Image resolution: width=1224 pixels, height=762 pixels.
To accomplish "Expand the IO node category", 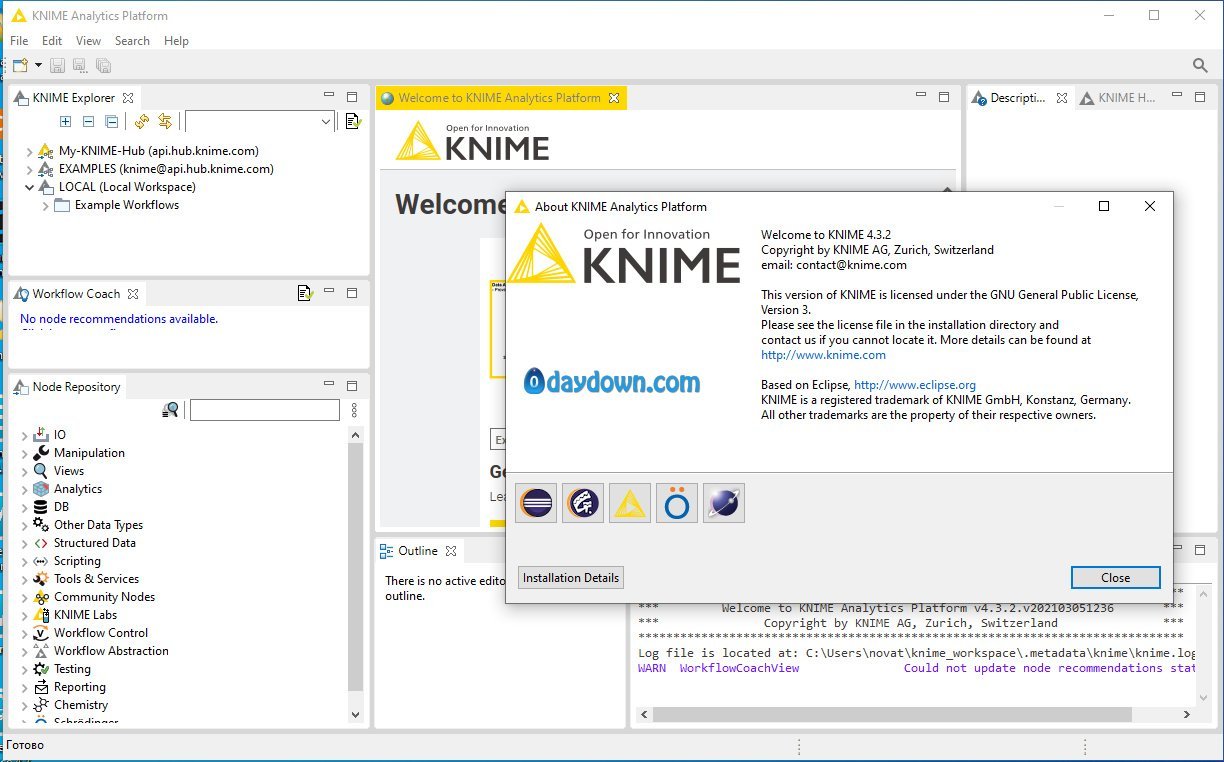I will pyautogui.click(x=25, y=435).
